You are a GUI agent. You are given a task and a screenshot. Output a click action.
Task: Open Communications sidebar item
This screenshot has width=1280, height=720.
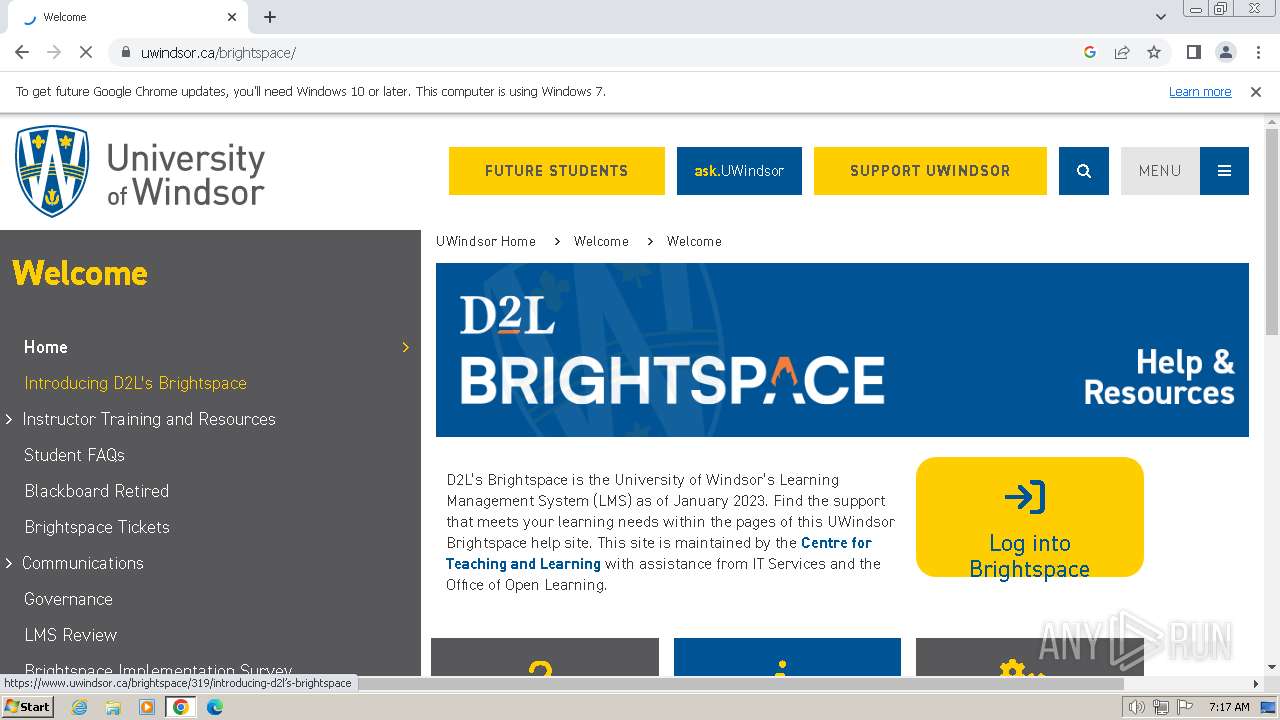(83, 563)
